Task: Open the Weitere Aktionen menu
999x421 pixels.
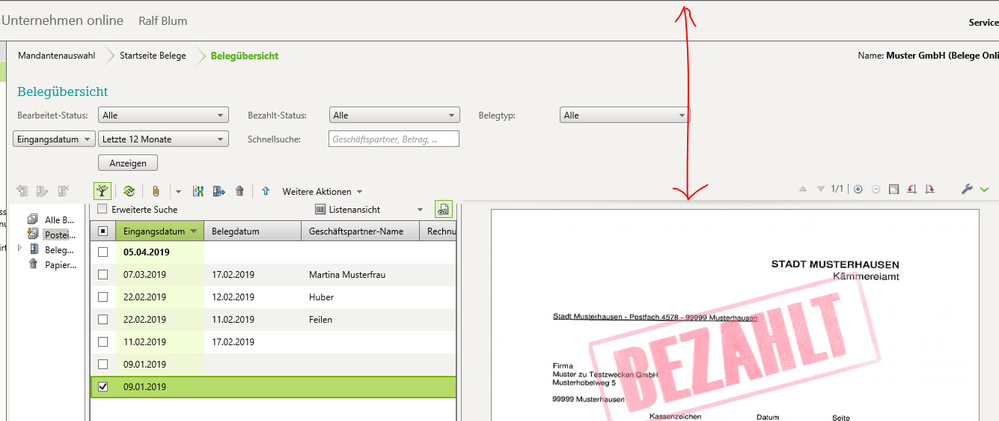Action: 321,190
